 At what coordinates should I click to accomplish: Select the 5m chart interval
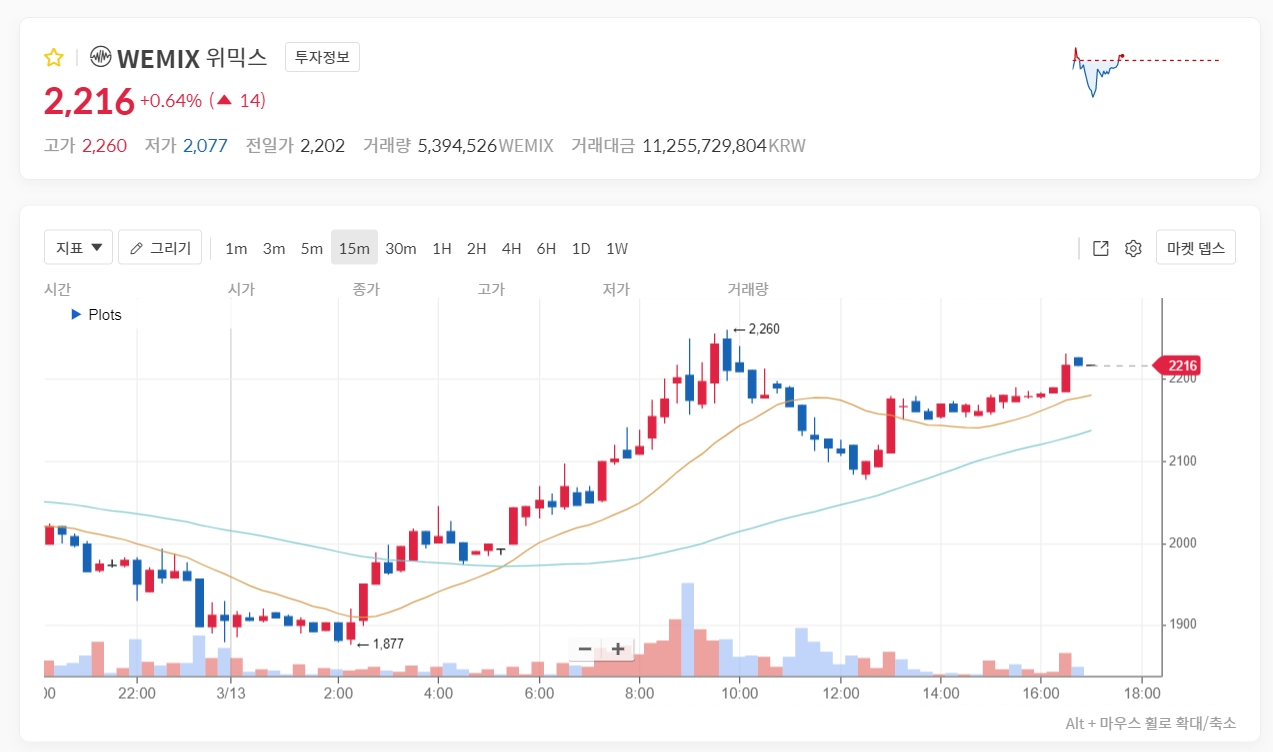tap(312, 248)
